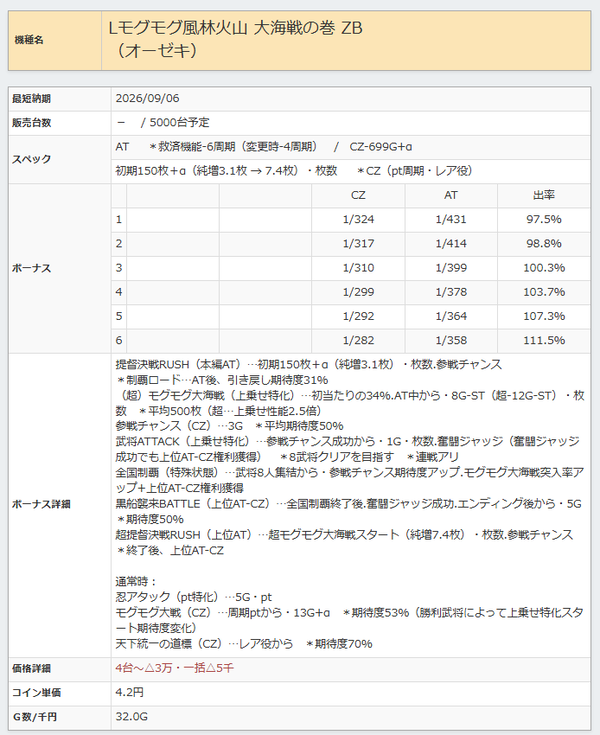600x735 pixels.
Task: Click the 出率 column header
Action: tap(544, 195)
